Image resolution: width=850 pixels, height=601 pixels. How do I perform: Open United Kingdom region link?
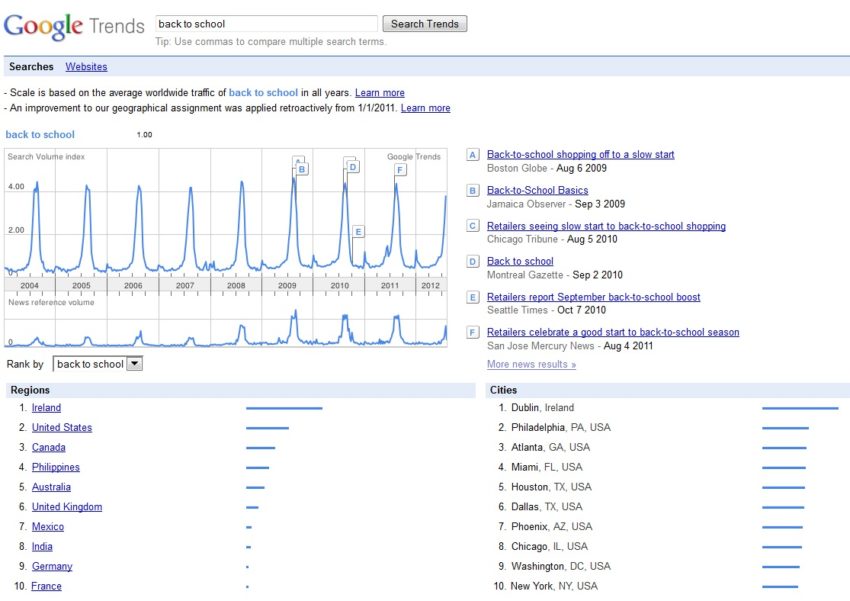click(x=67, y=507)
